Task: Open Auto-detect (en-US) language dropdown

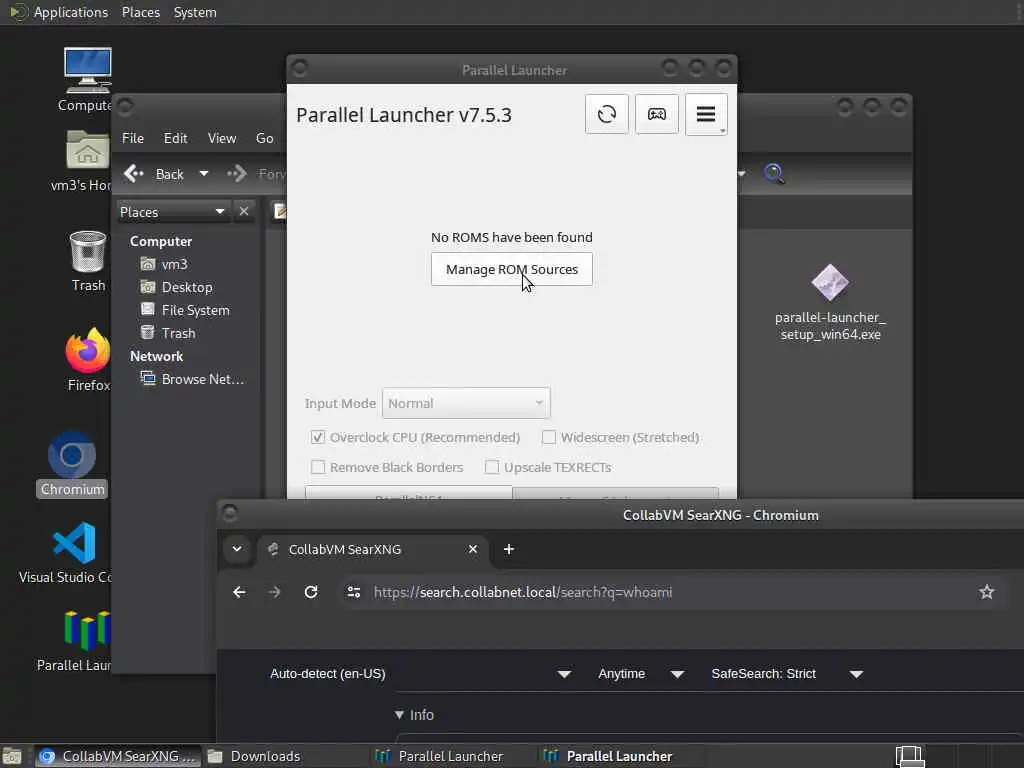Action: (421, 673)
